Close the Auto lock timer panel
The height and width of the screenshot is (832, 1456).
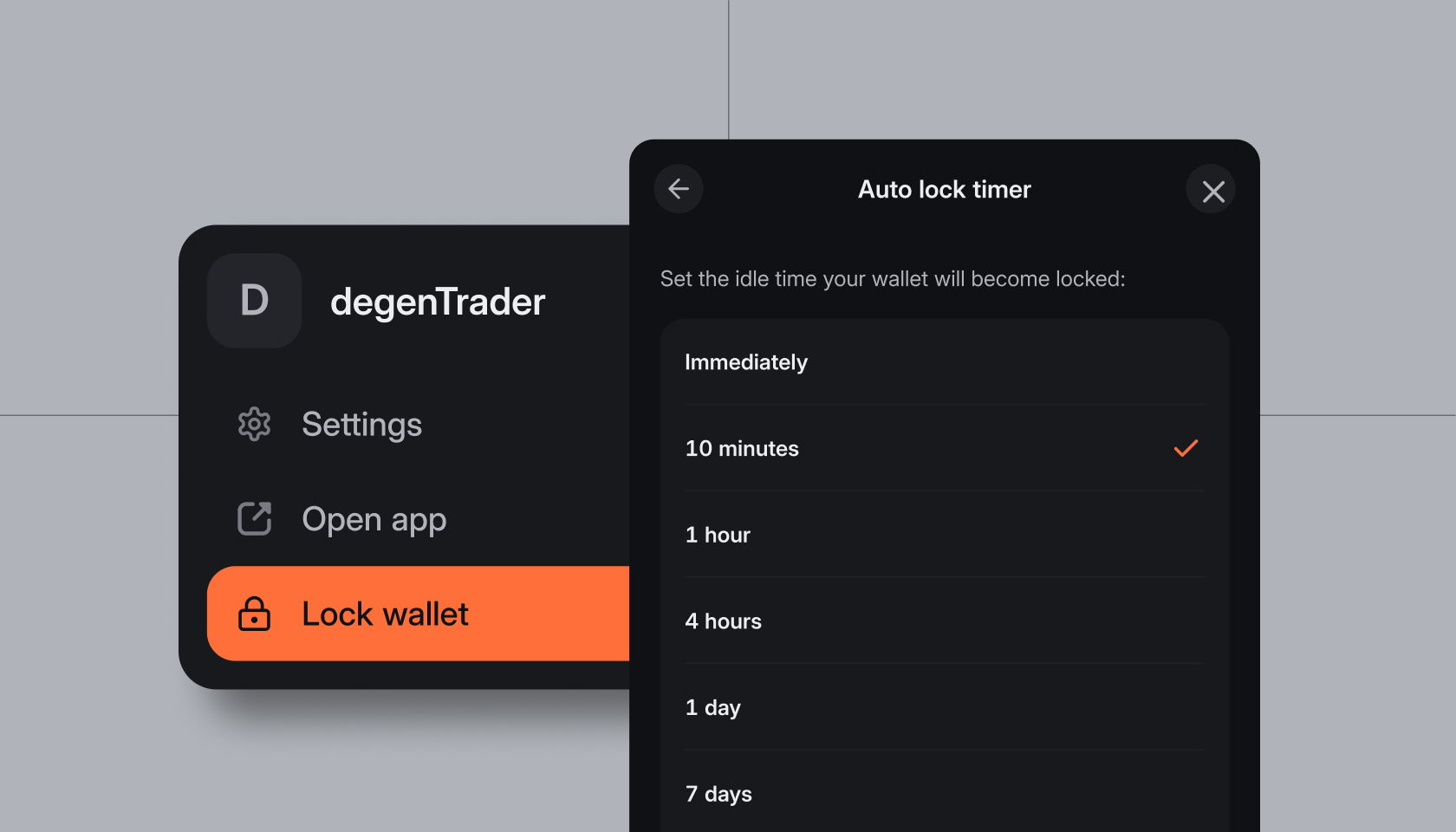[1212, 190]
